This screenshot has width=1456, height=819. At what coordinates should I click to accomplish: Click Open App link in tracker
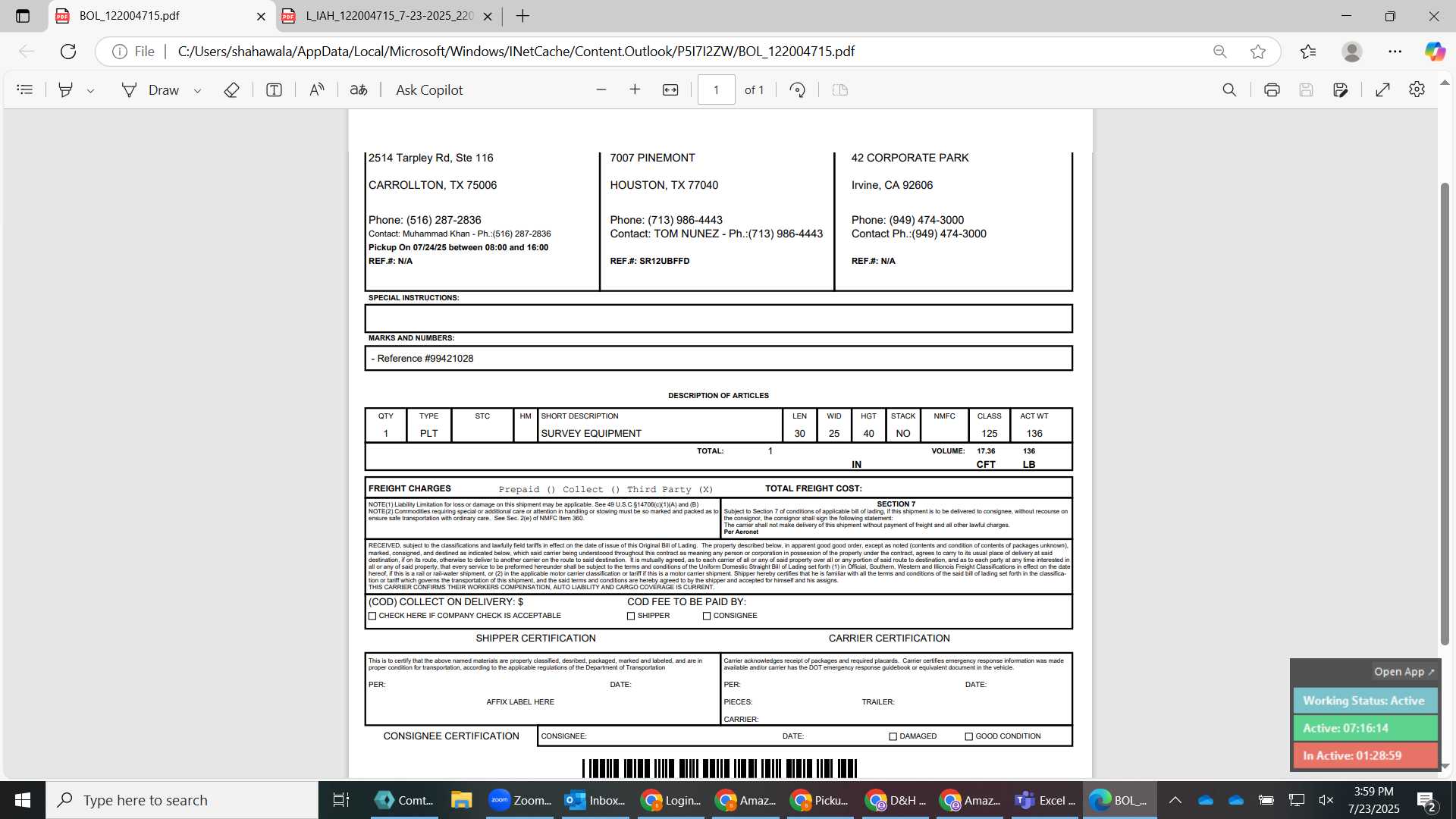tap(1404, 672)
